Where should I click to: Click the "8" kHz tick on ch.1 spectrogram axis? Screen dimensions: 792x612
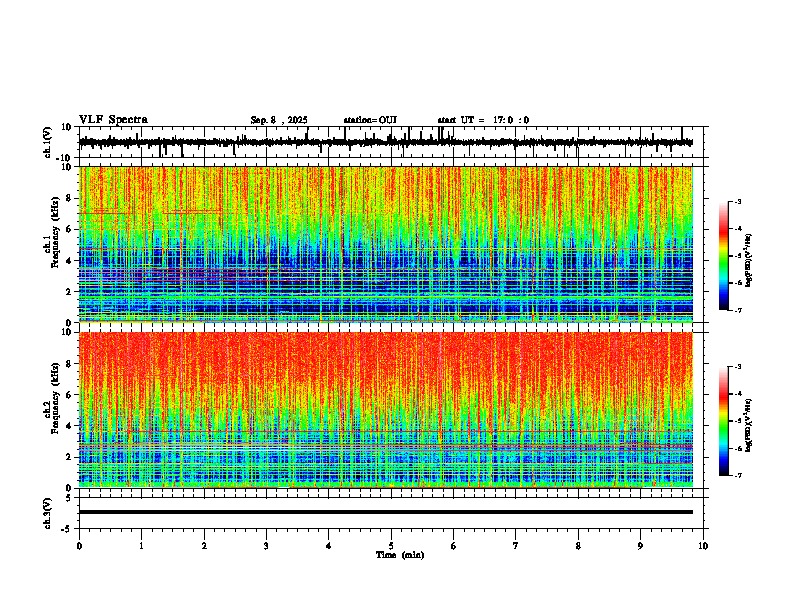tap(69, 198)
